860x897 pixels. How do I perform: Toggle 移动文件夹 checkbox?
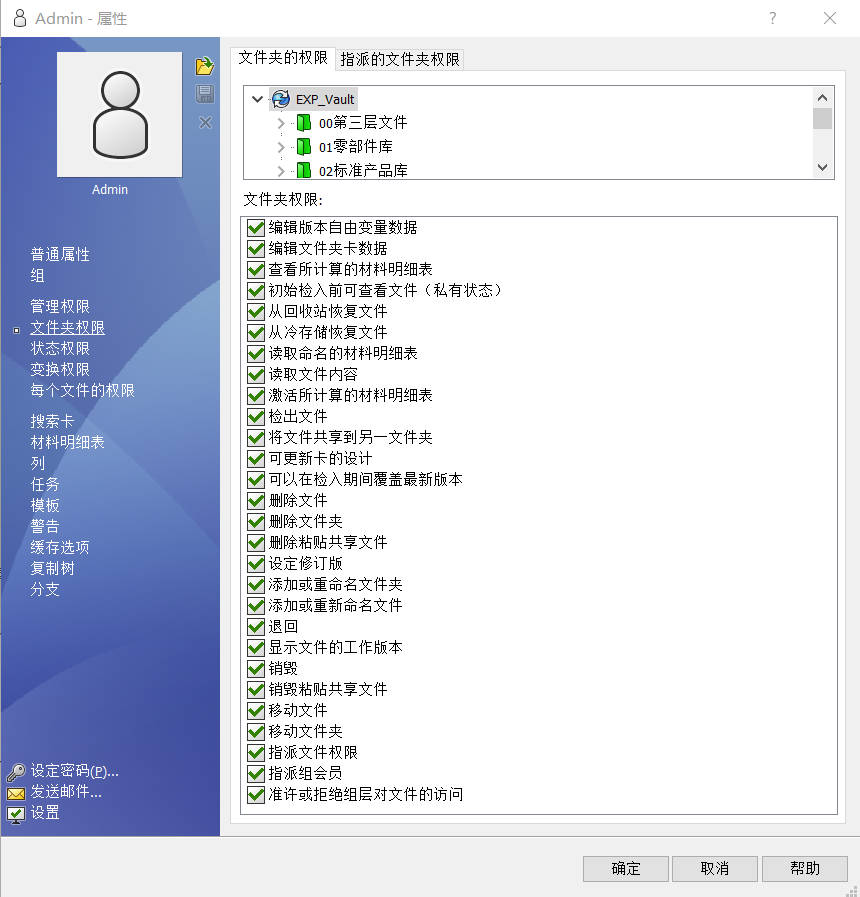click(256, 732)
